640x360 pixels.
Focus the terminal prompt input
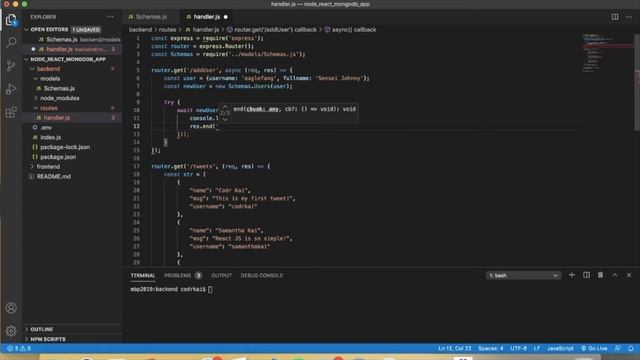pos(210,289)
